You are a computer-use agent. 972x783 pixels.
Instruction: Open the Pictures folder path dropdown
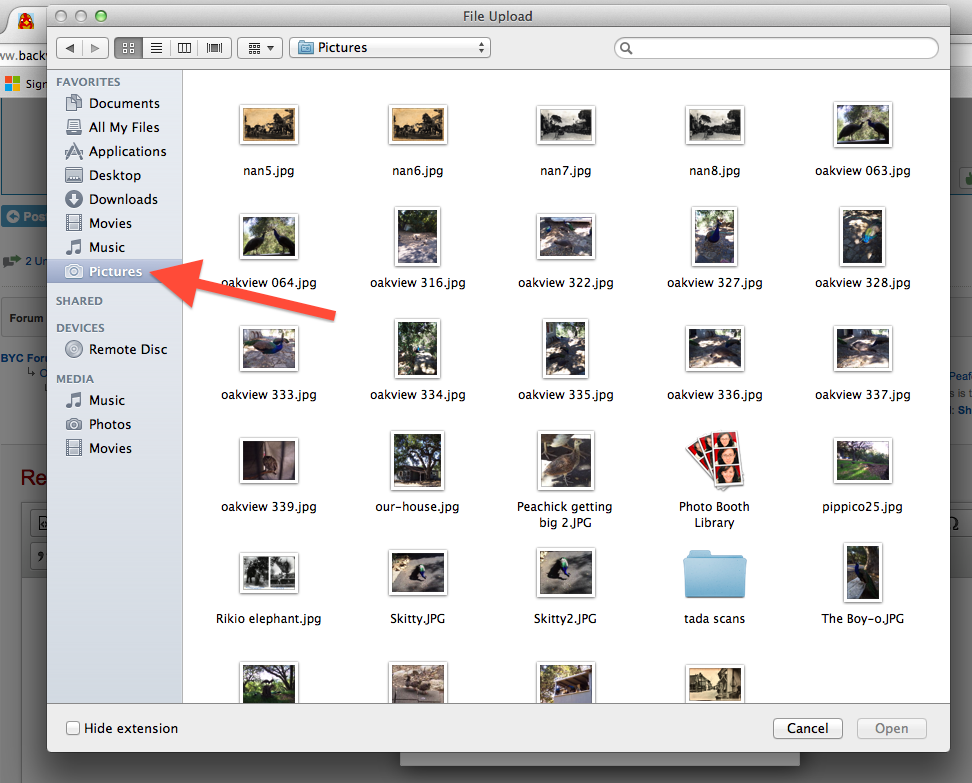click(390, 47)
